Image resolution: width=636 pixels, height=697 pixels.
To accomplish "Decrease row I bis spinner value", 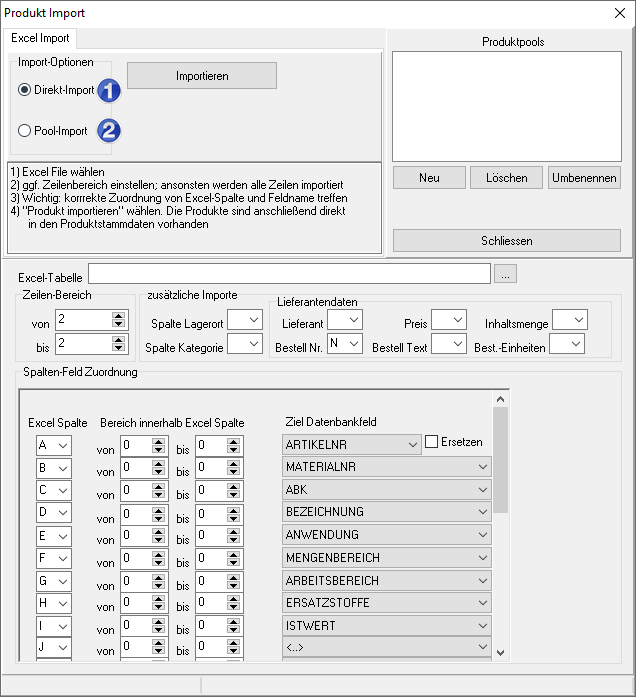I will [233, 630].
